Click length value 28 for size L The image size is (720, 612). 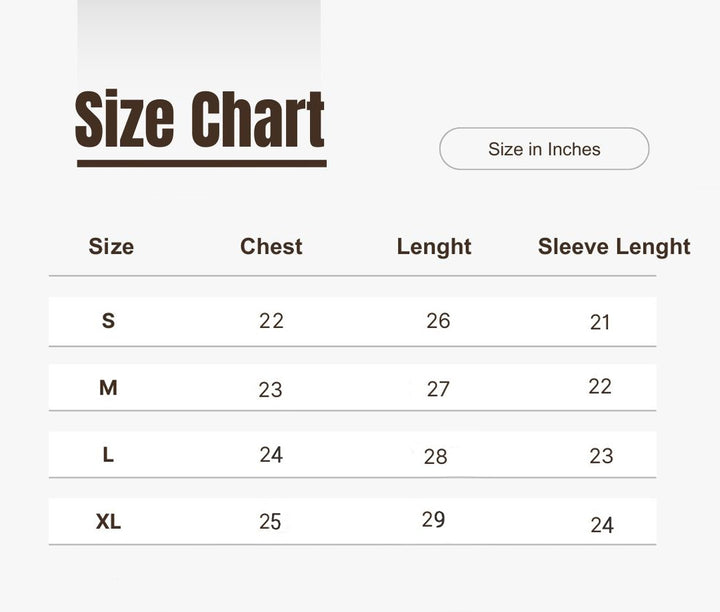(x=436, y=457)
